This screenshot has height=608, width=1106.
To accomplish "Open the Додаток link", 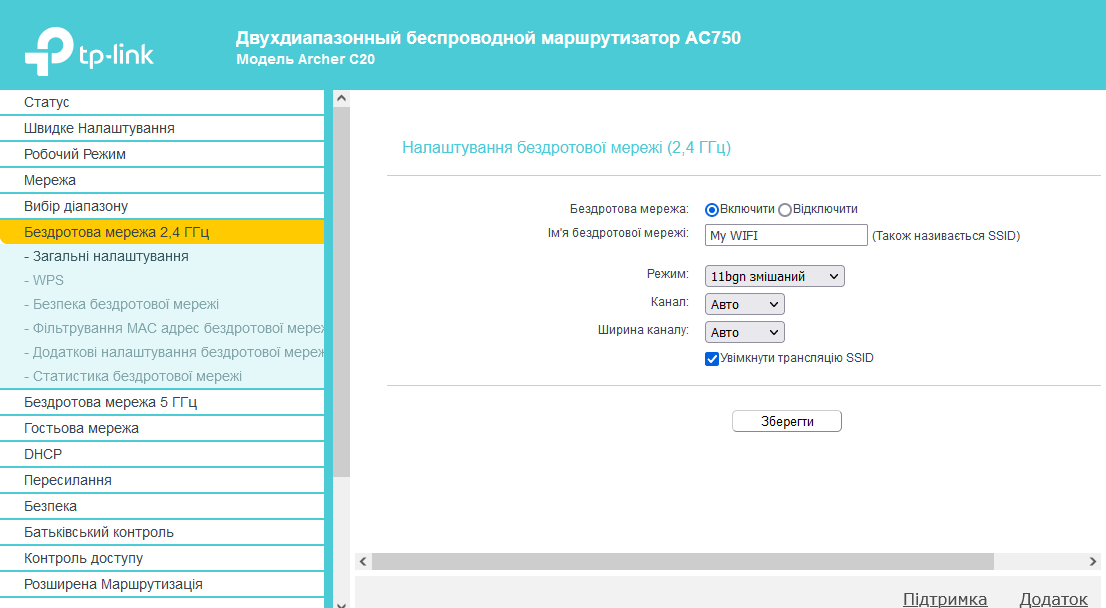I will [x=1053, y=600].
